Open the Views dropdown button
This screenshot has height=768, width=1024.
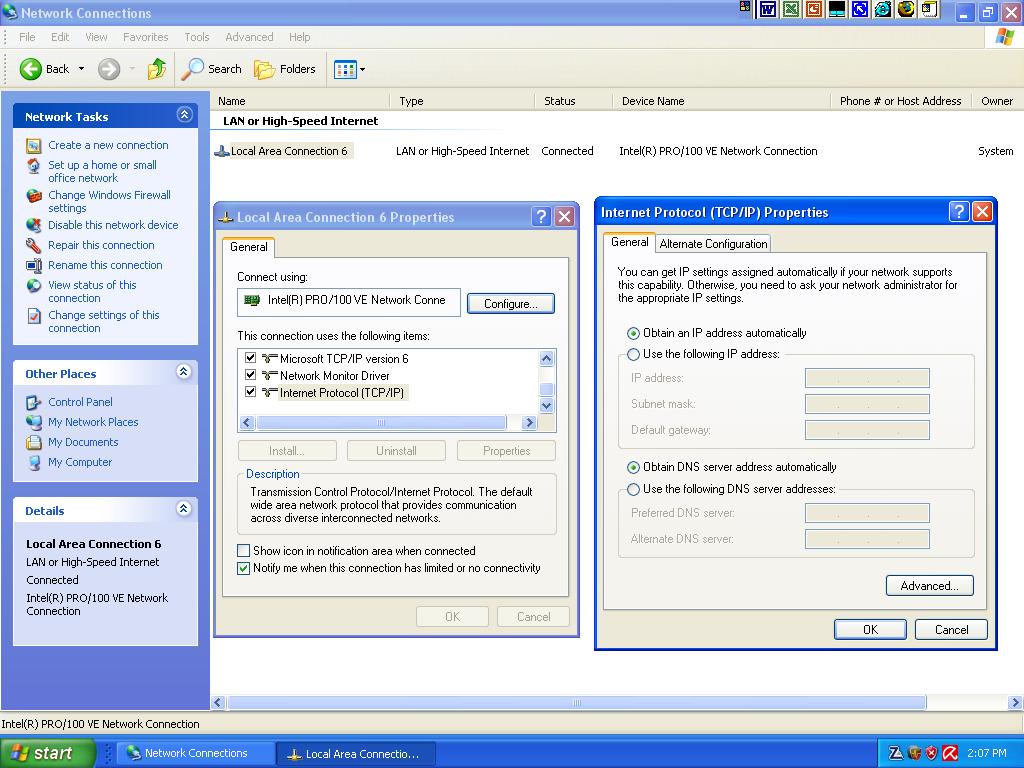349,69
